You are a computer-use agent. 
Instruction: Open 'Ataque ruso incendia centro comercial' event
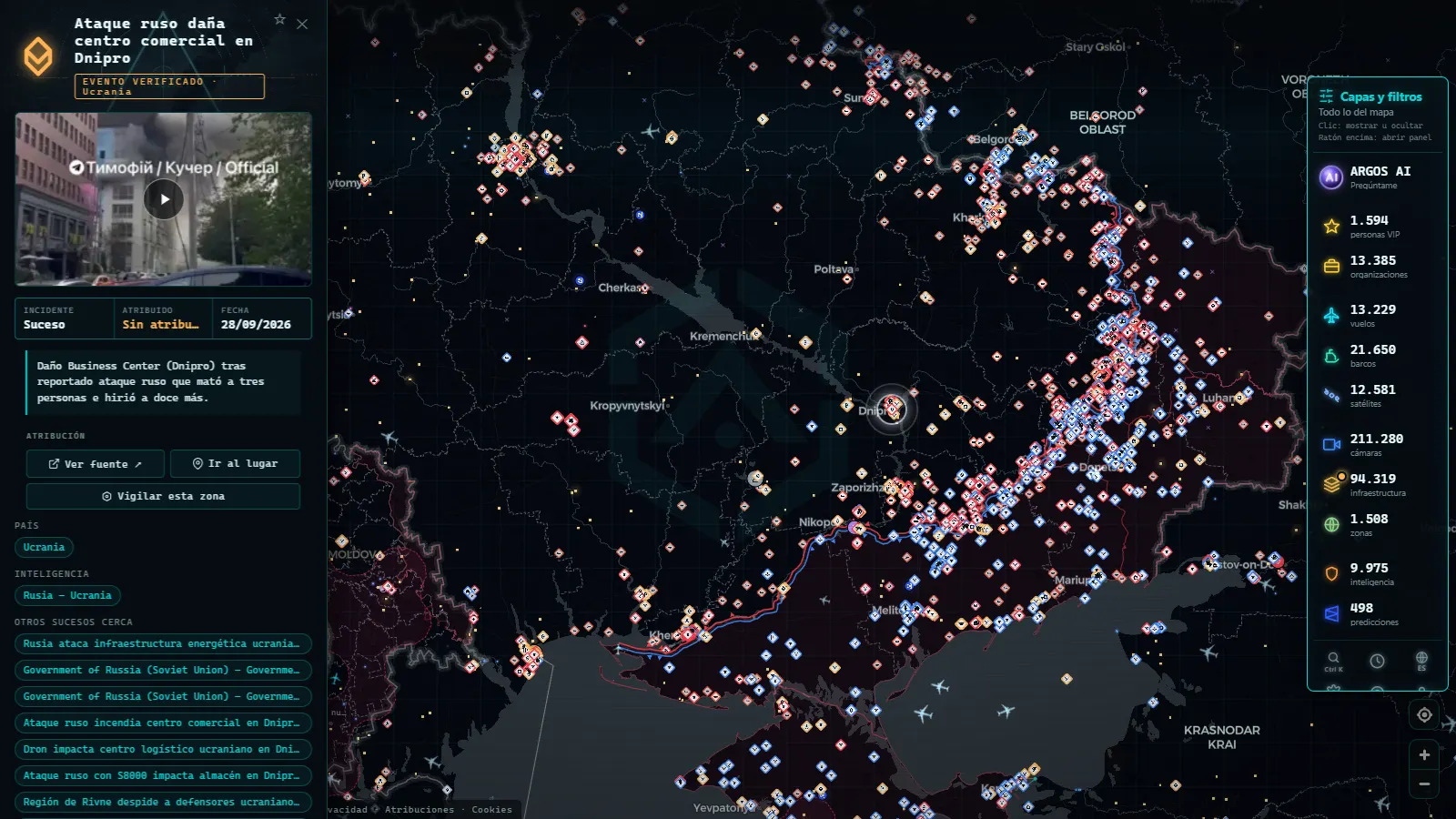tap(163, 723)
